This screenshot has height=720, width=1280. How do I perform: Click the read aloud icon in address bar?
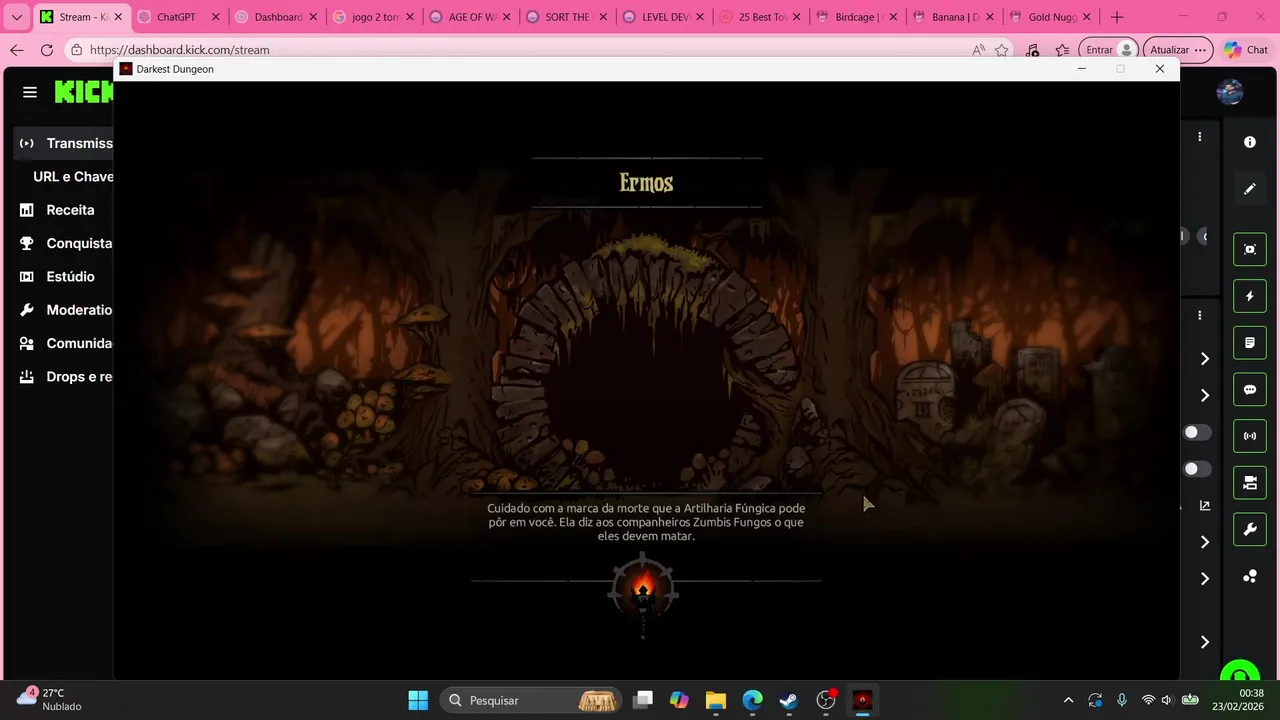pos(978,50)
